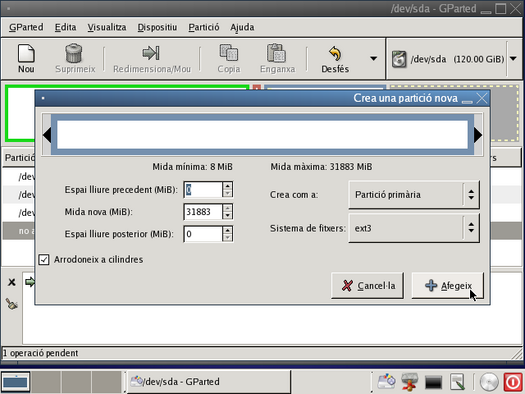
Task: Open the Crea com a dropdown
Action: 414,195
